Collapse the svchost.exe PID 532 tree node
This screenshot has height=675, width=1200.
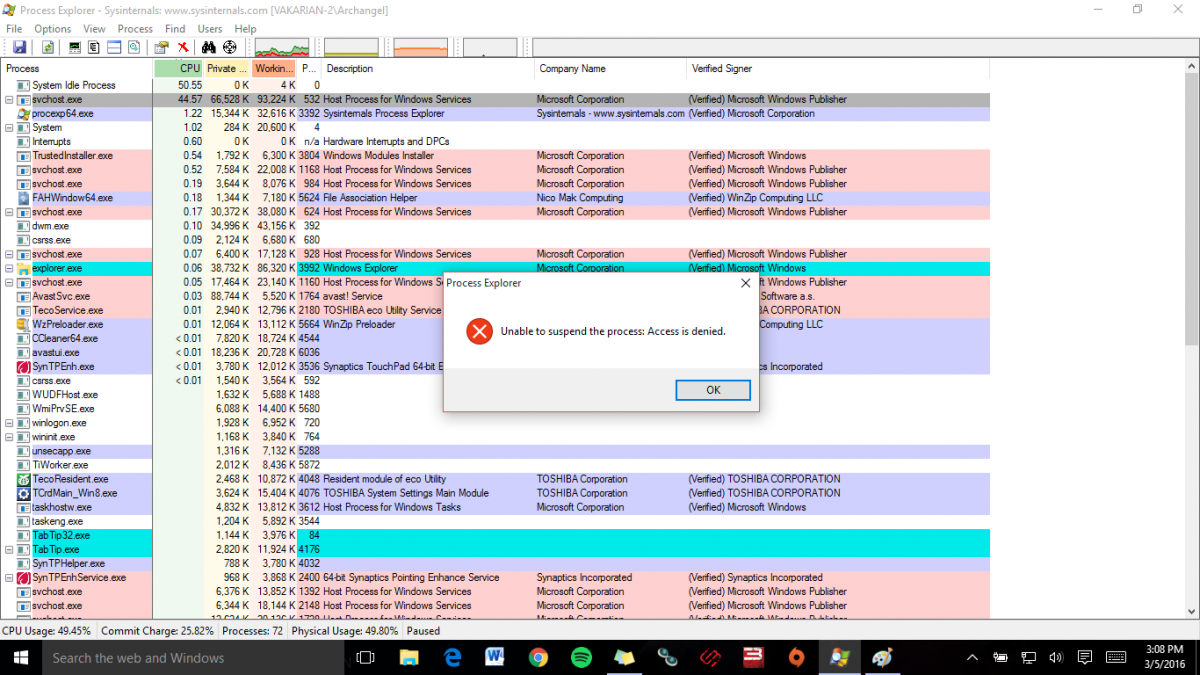[9, 100]
